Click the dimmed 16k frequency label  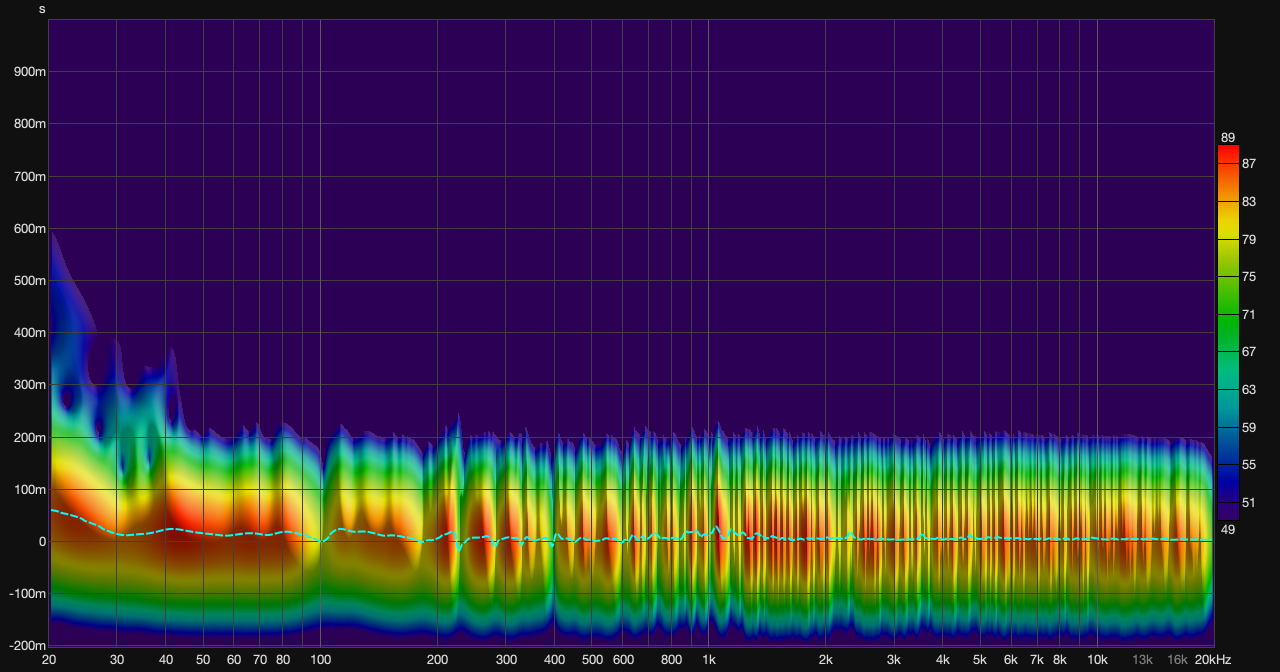[1178, 660]
